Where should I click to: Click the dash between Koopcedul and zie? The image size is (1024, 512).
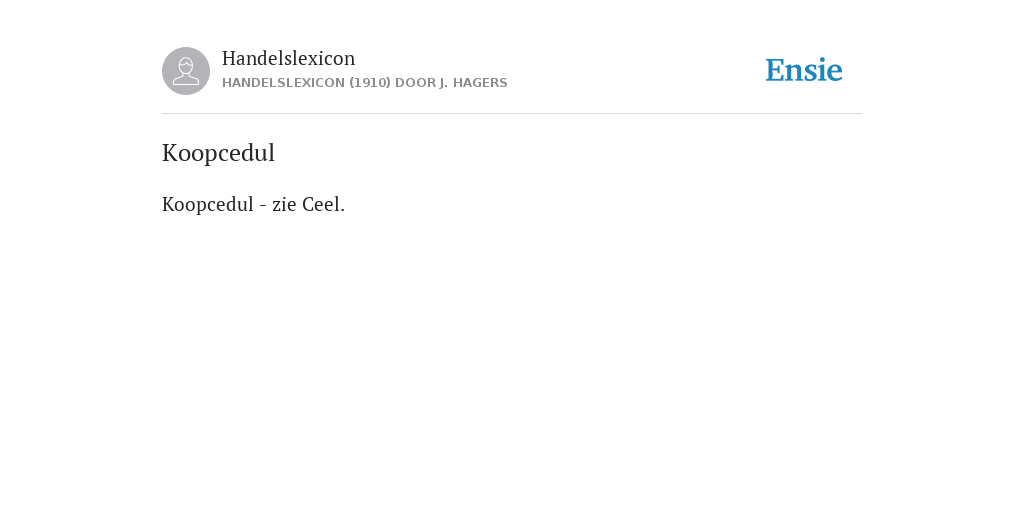point(263,206)
